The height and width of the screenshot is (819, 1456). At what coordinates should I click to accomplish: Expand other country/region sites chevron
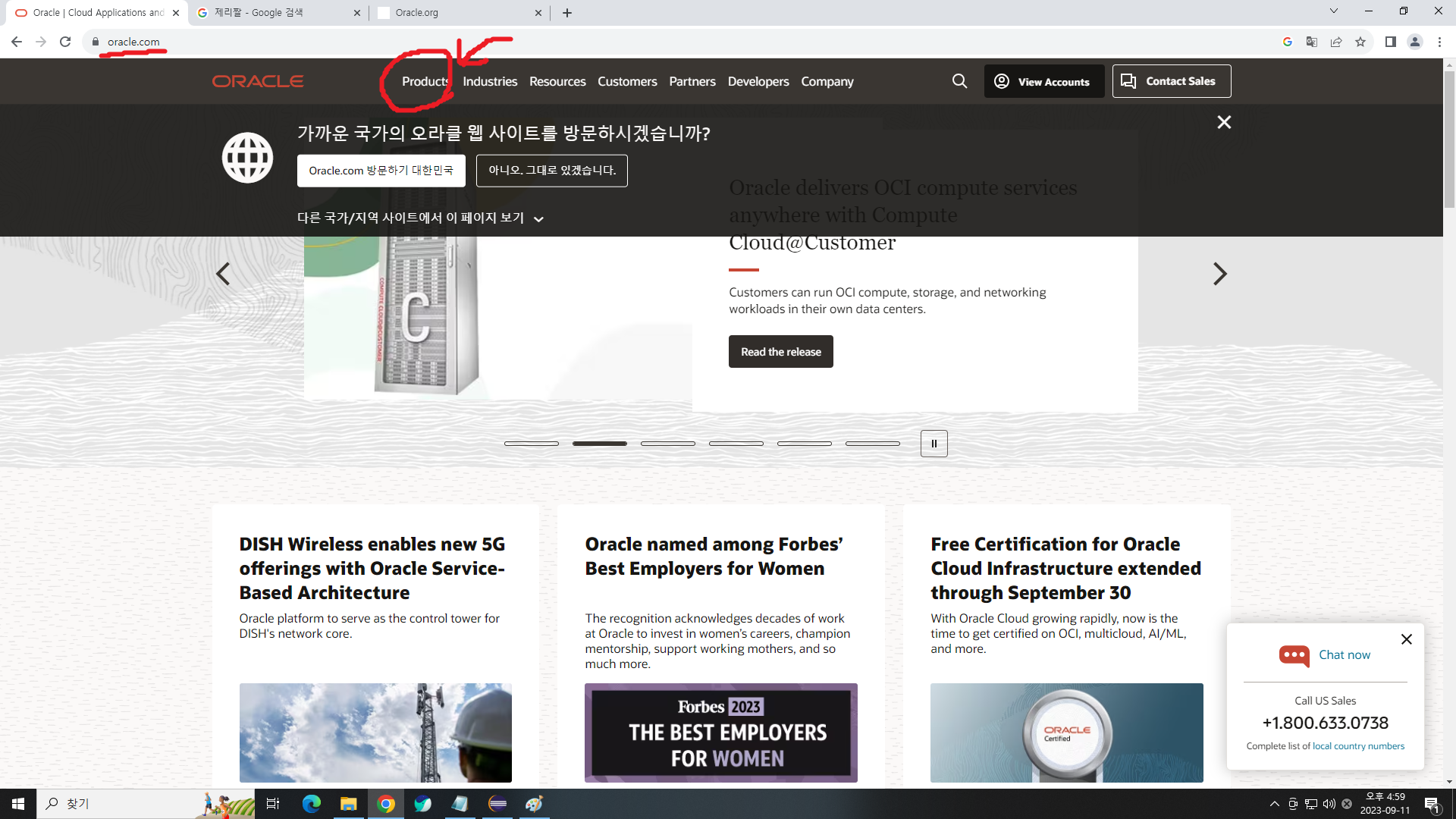[538, 219]
